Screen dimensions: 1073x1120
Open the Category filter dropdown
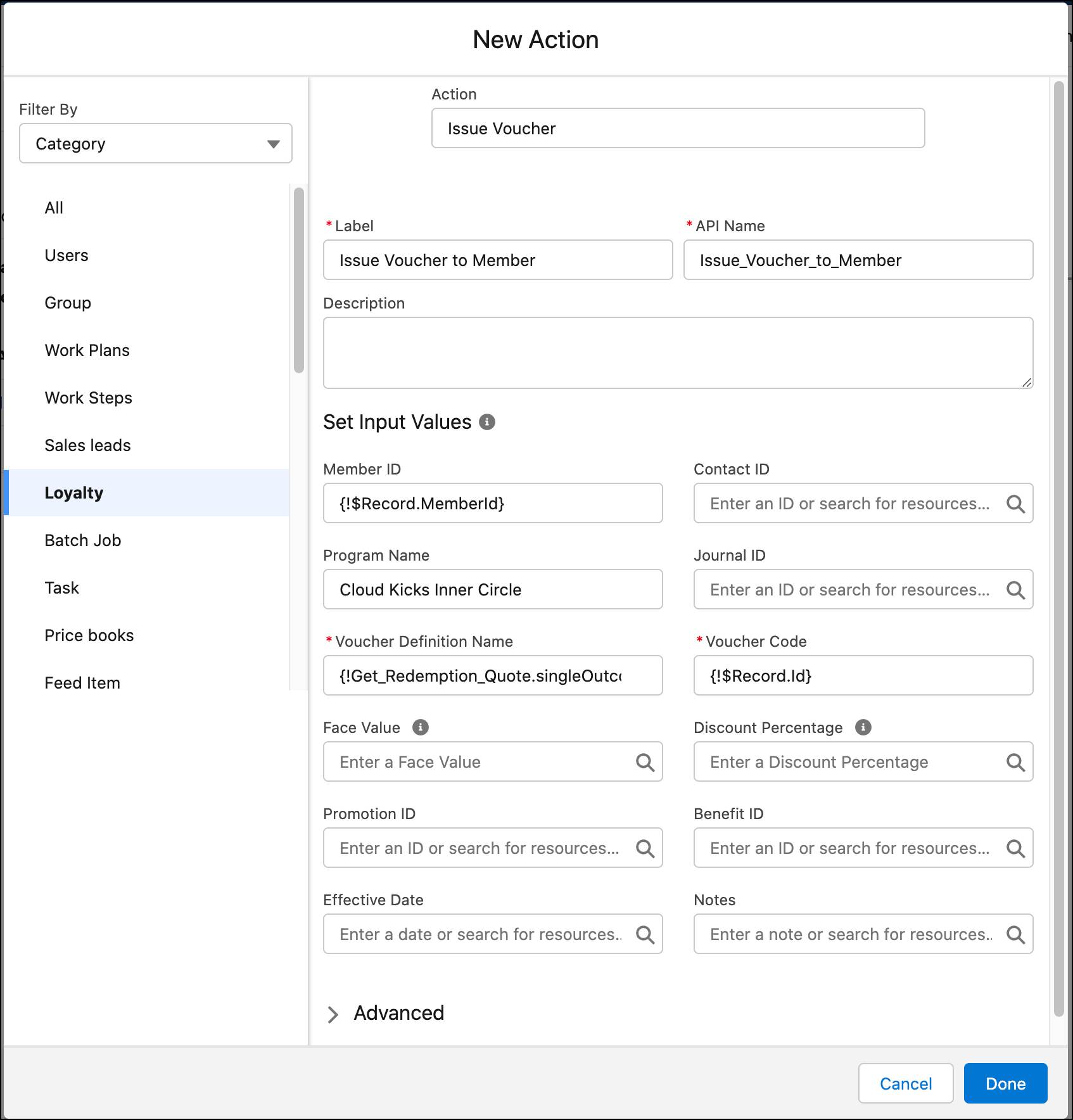click(x=155, y=144)
